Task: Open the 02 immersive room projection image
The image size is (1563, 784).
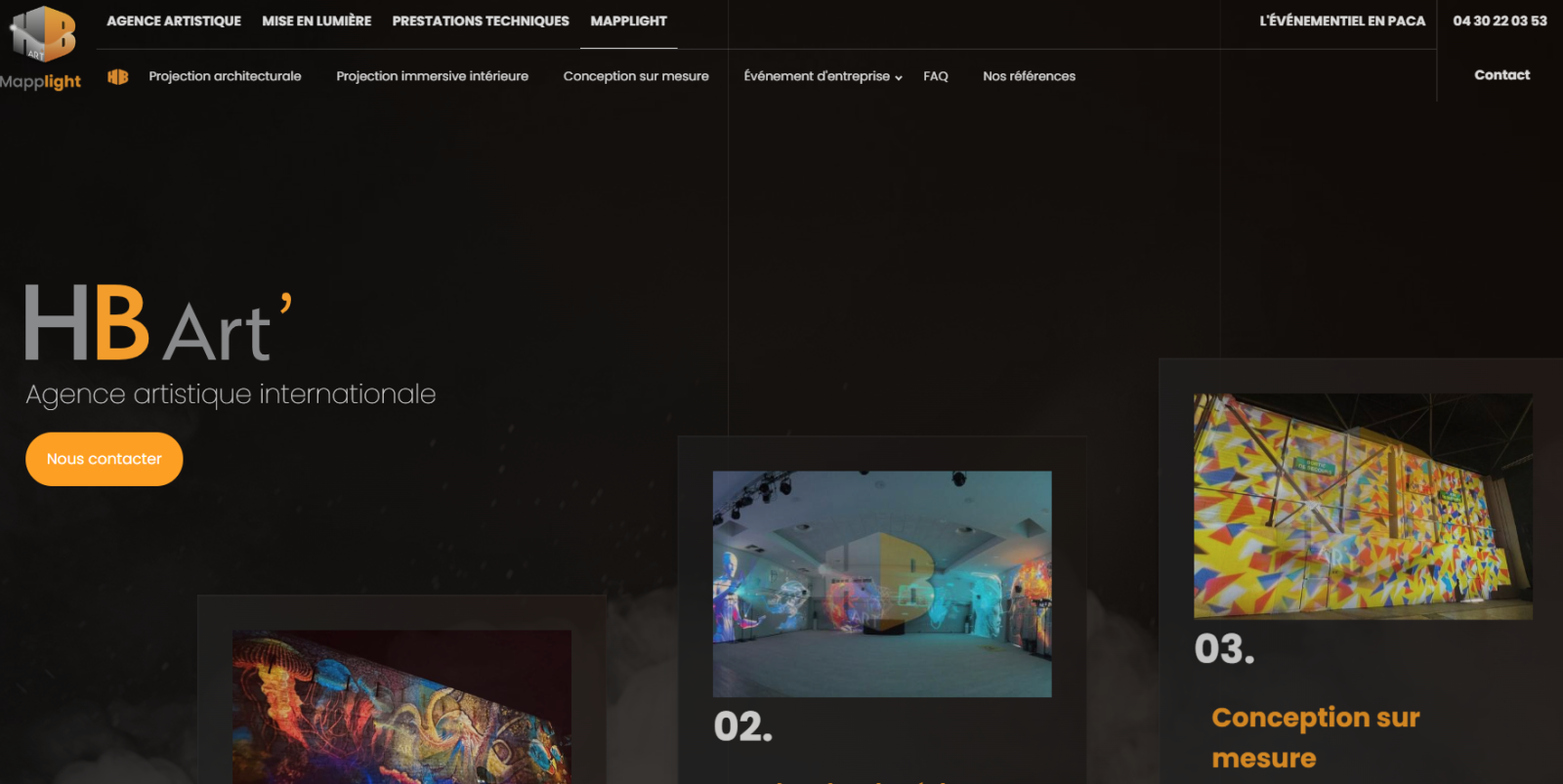Action: [x=882, y=584]
